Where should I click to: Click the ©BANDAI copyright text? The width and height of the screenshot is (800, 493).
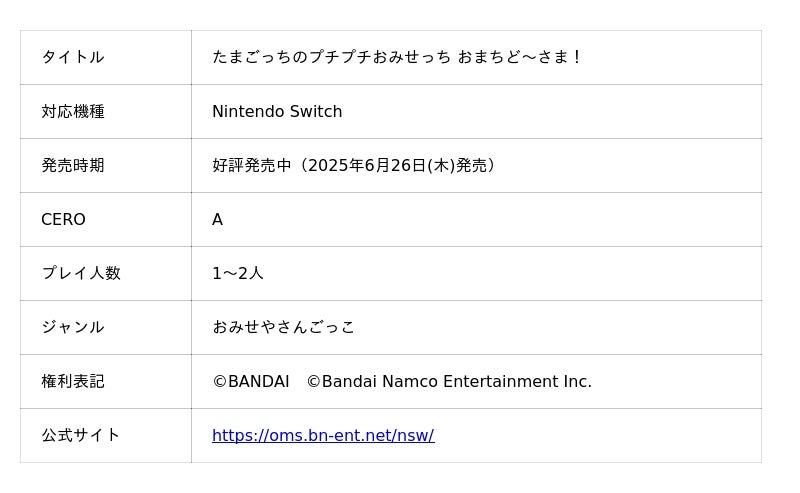click(250, 382)
